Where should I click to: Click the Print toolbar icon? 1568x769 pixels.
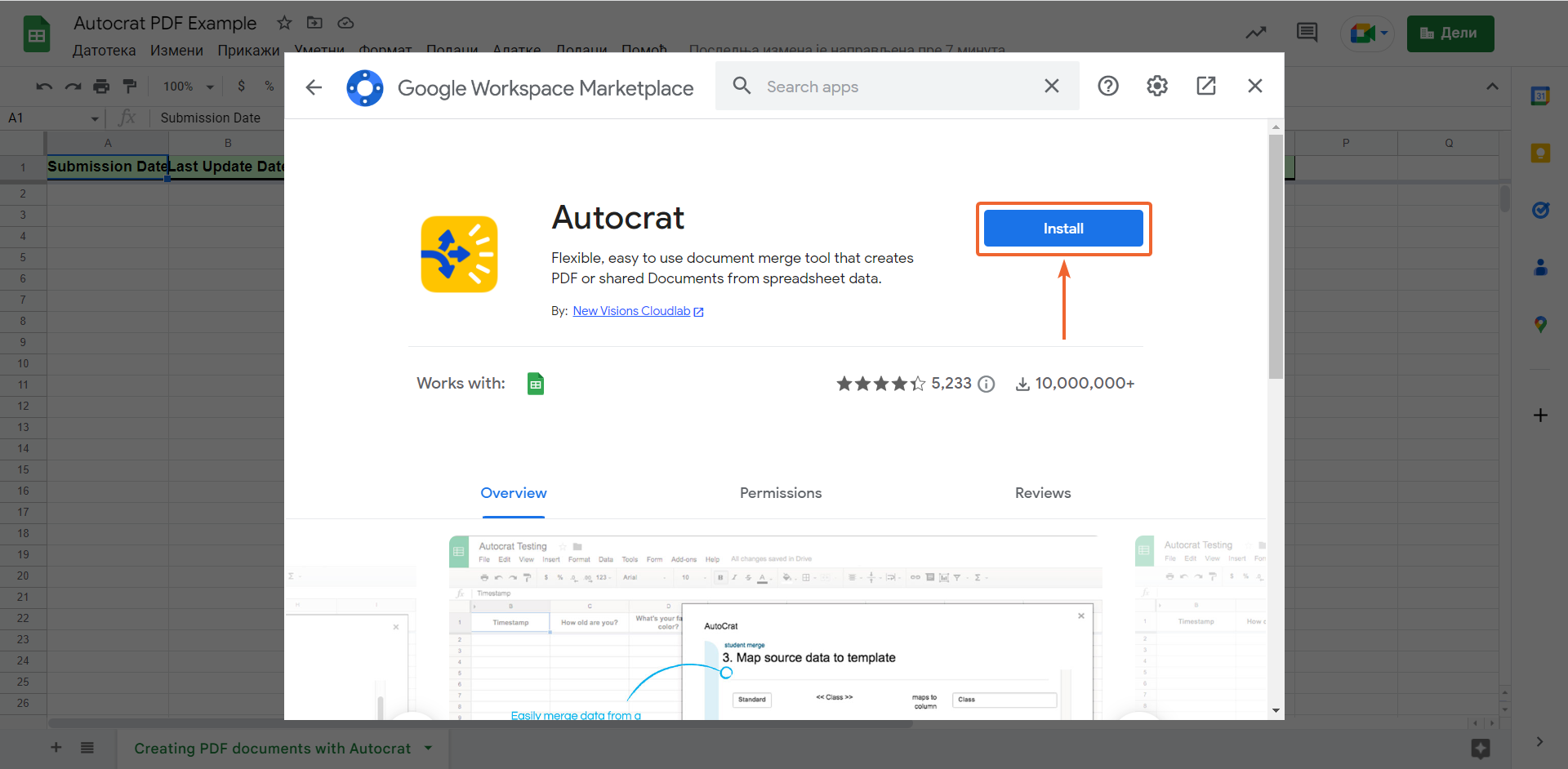tap(101, 87)
